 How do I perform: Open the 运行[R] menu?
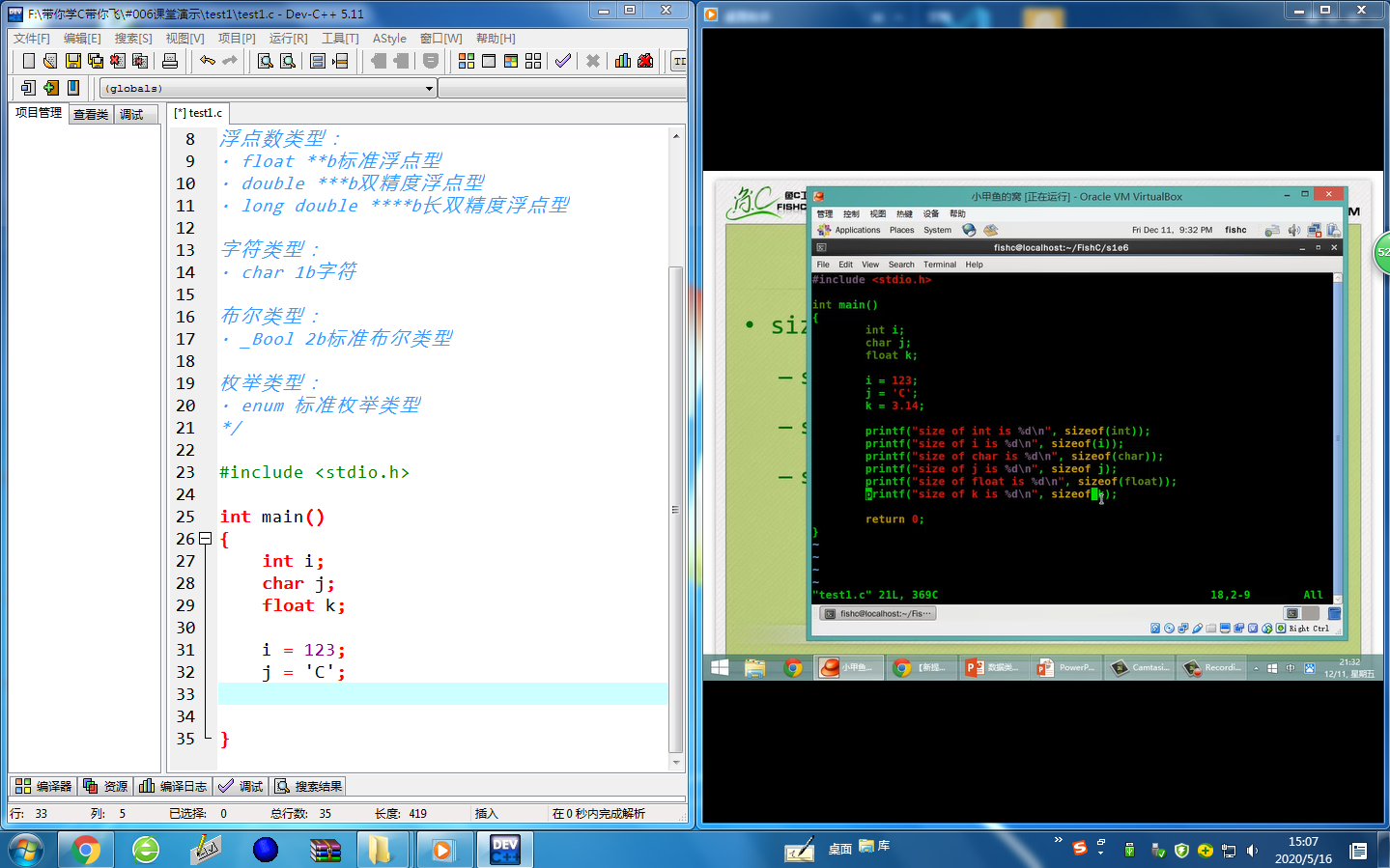click(x=288, y=39)
